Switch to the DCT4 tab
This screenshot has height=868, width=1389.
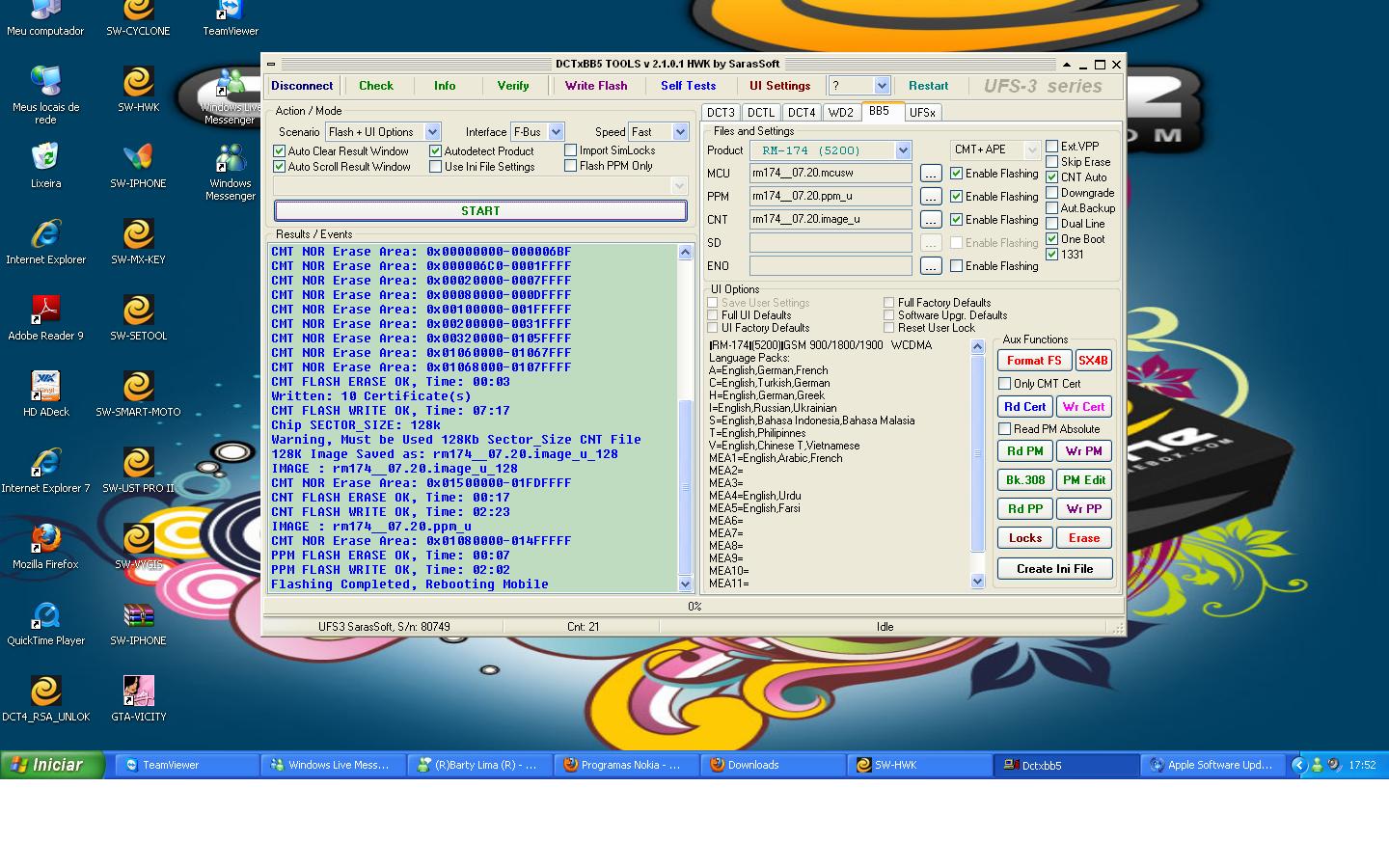pyautogui.click(x=802, y=113)
